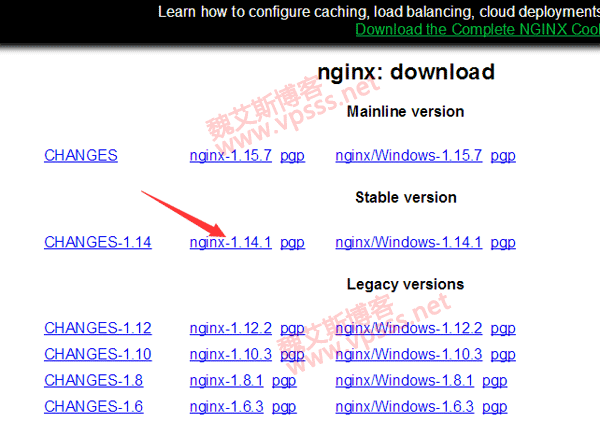Screen dimensions: 600x422
Task: Download nginx-1.12.2 legacy version
Action: coord(230,328)
